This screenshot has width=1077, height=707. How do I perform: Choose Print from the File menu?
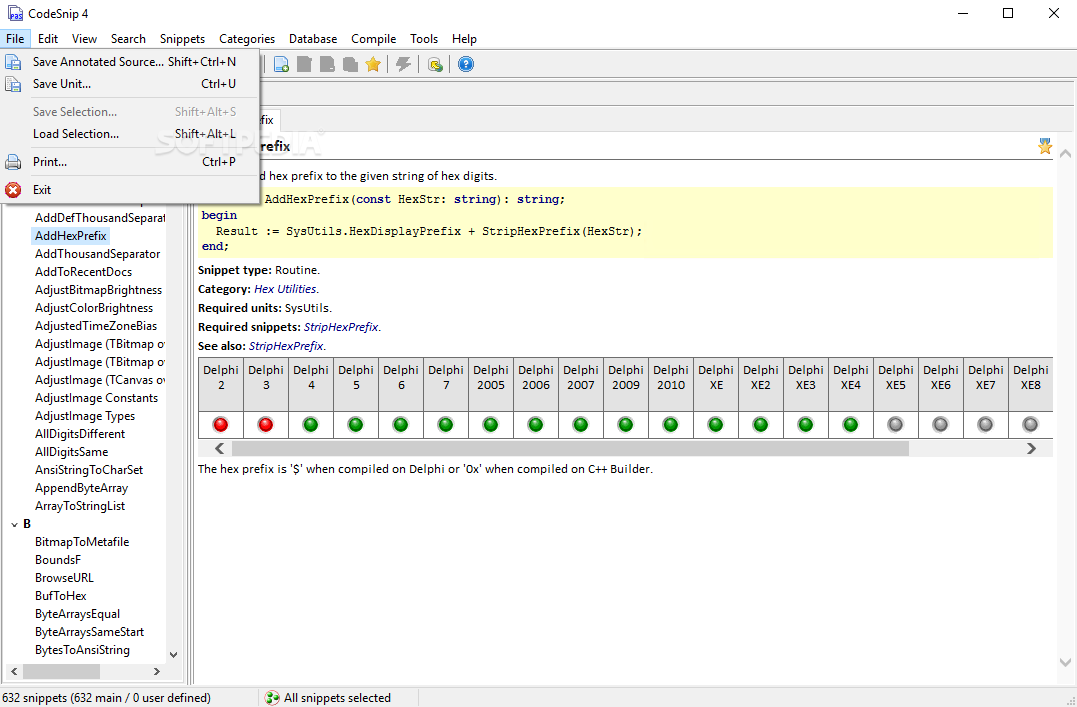[x=131, y=162]
